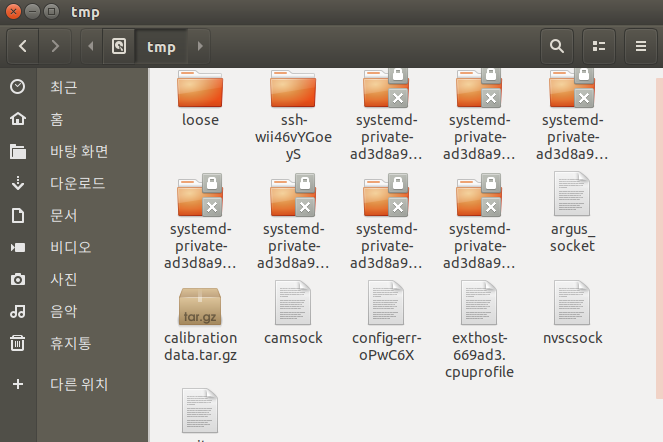Select the config-err-oPwC6X file icon
This screenshot has width=663, height=442.
pyautogui.click(x=386, y=302)
